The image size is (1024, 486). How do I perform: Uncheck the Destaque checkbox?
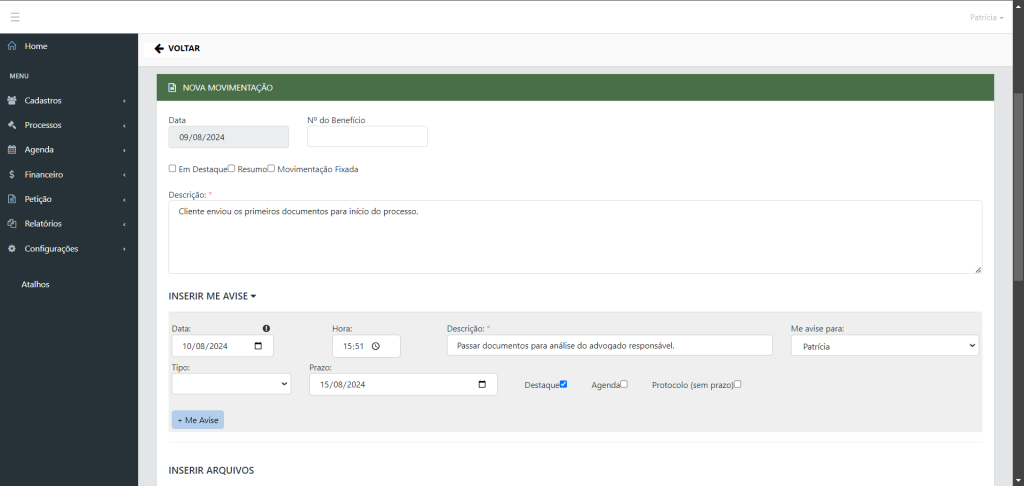click(x=564, y=384)
